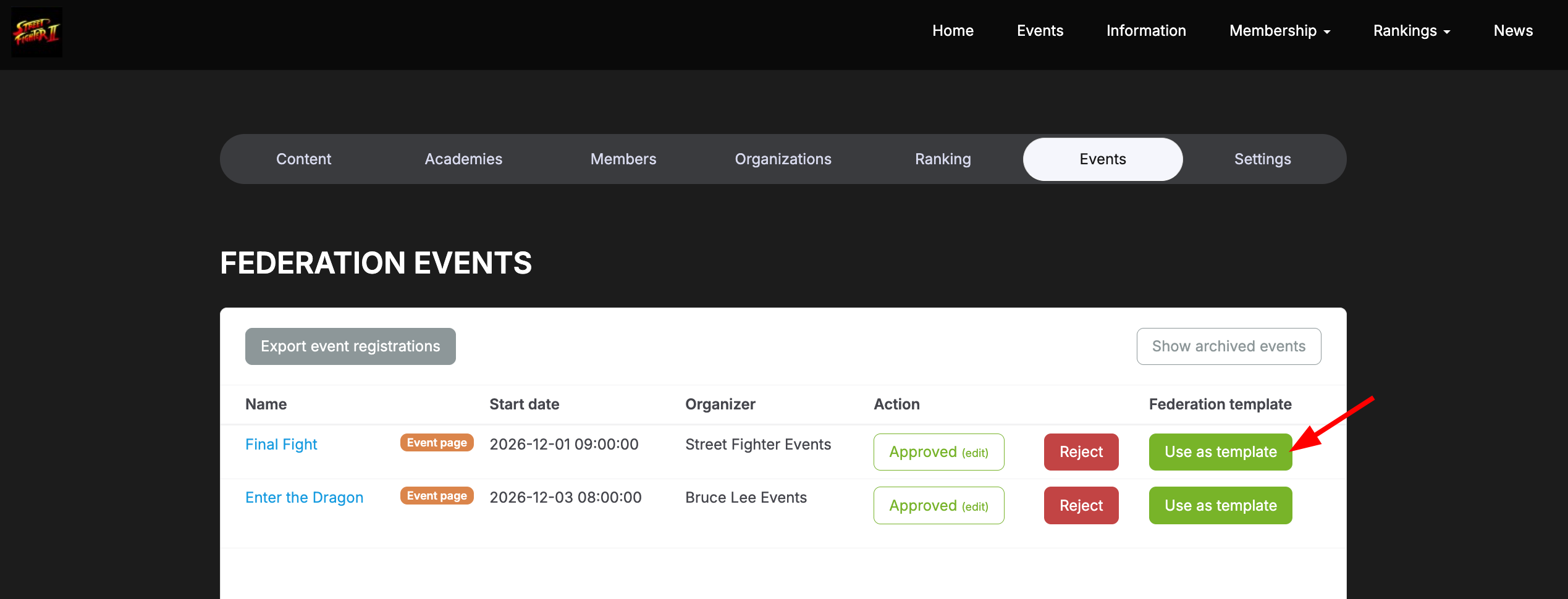Click the Action column header
1568x599 pixels.
click(x=896, y=404)
